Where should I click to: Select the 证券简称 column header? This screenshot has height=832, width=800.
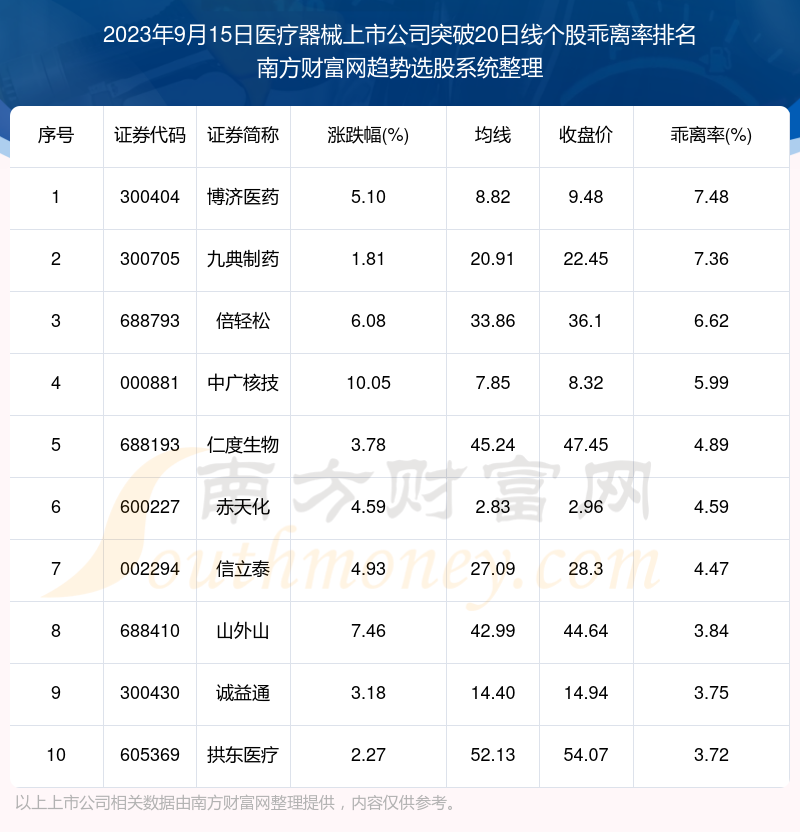point(243,135)
